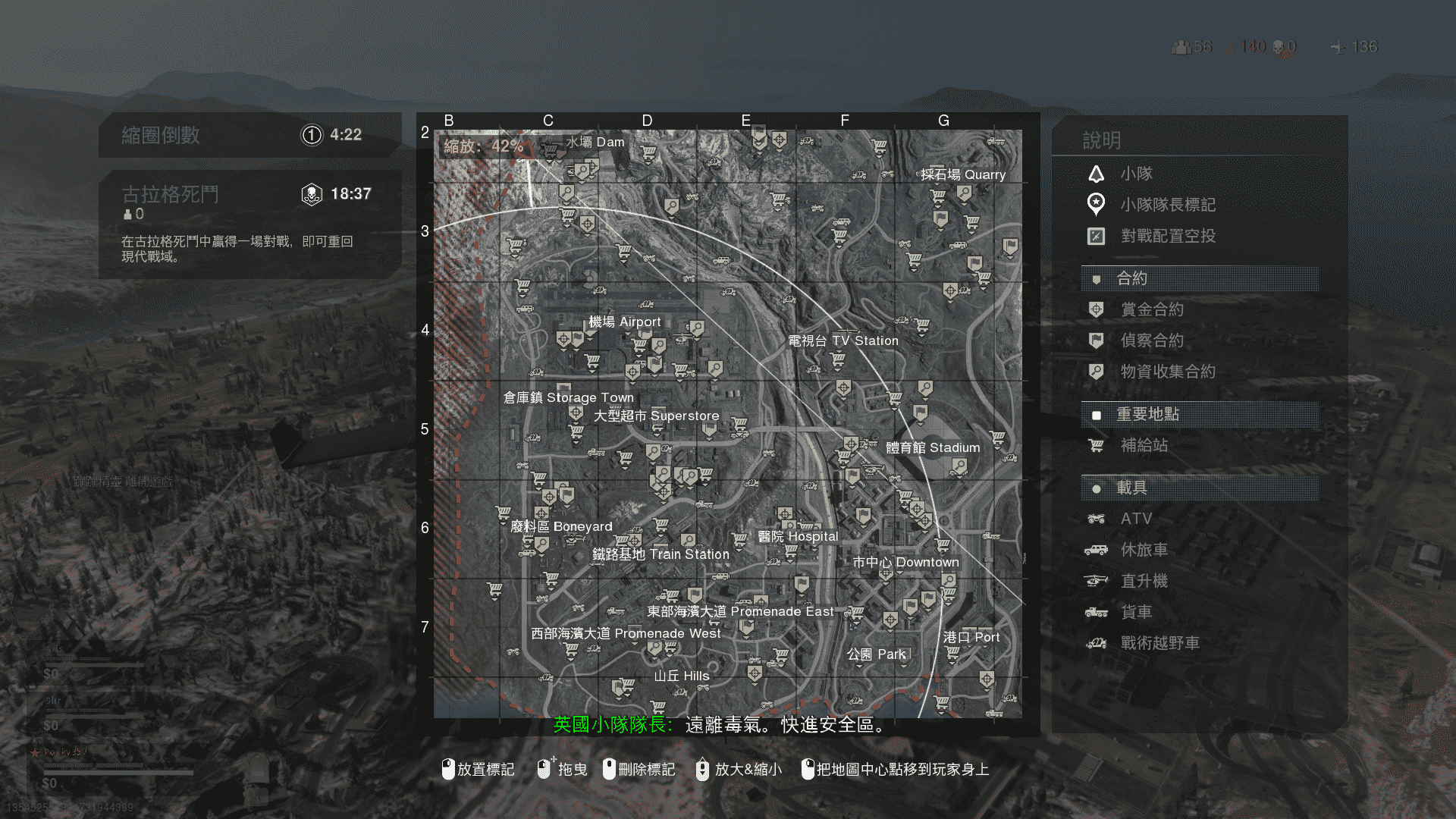Click the 體育館 Stadium map label
The width and height of the screenshot is (1456, 819).
934,448
